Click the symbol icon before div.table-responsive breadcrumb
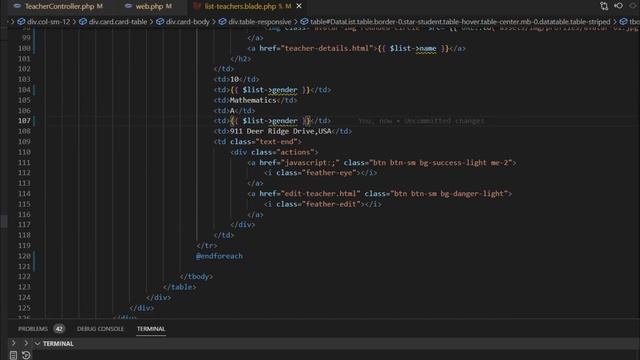This screenshot has width=640, height=360. 222,22
